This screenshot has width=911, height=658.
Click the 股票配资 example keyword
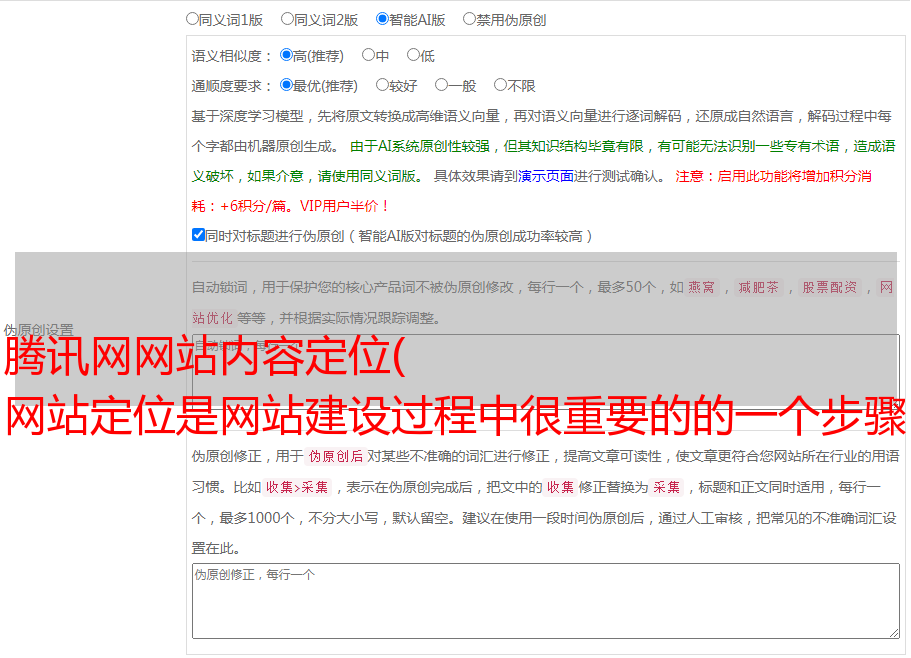click(829, 287)
